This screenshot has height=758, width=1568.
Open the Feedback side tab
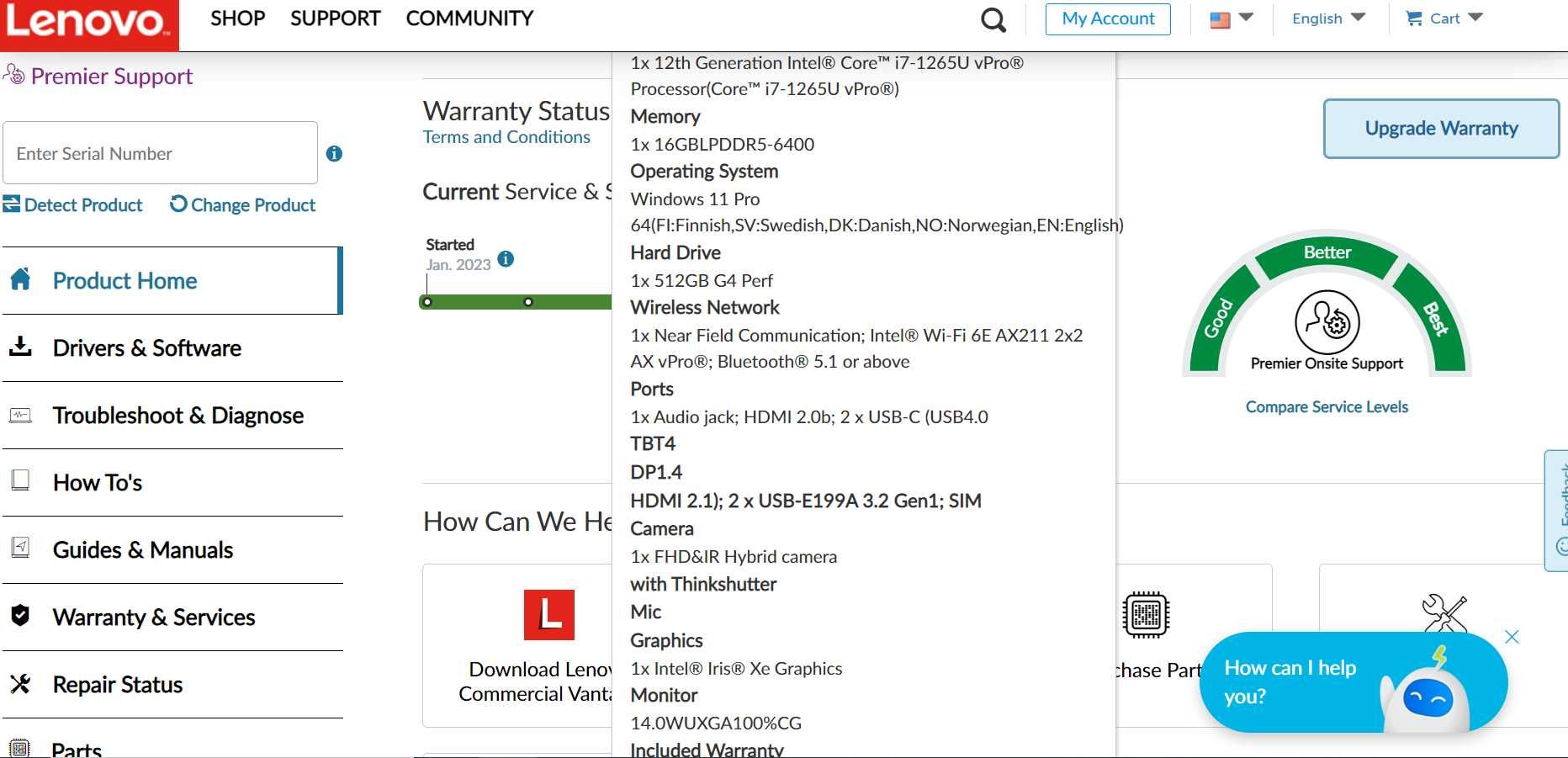pyautogui.click(x=1557, y=511)
